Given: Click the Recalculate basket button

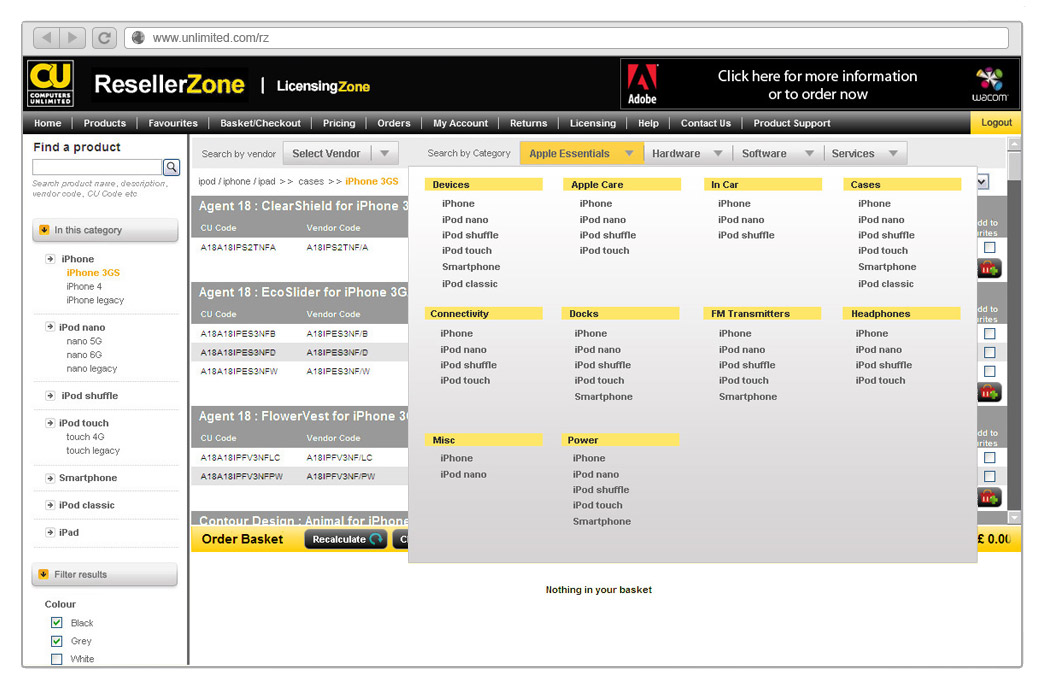Looking at the screenshot, I should (347, 539).
